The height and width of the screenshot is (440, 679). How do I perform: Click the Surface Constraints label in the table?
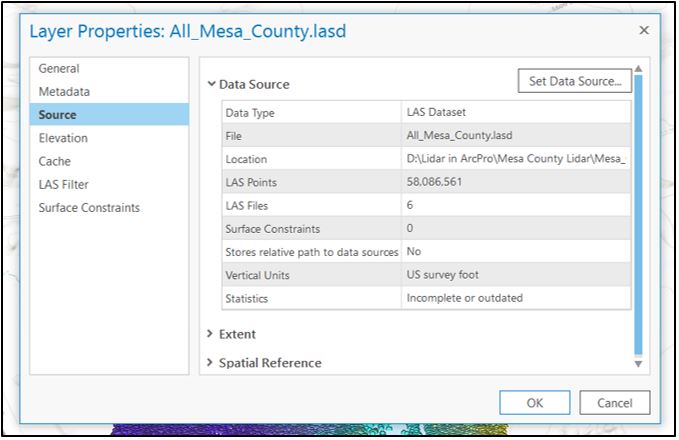click(x=312, y=229)
